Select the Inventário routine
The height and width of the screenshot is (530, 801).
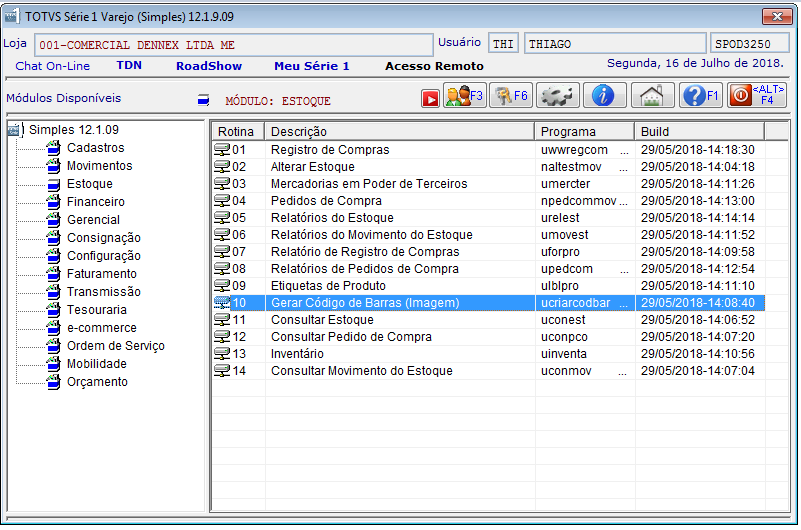[297, 354]
